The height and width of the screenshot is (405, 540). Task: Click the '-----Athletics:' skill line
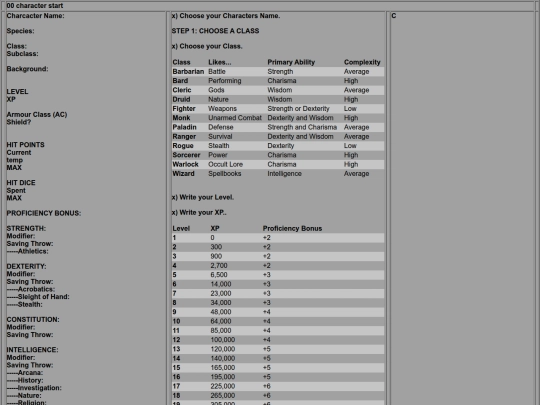click(28, 251)
